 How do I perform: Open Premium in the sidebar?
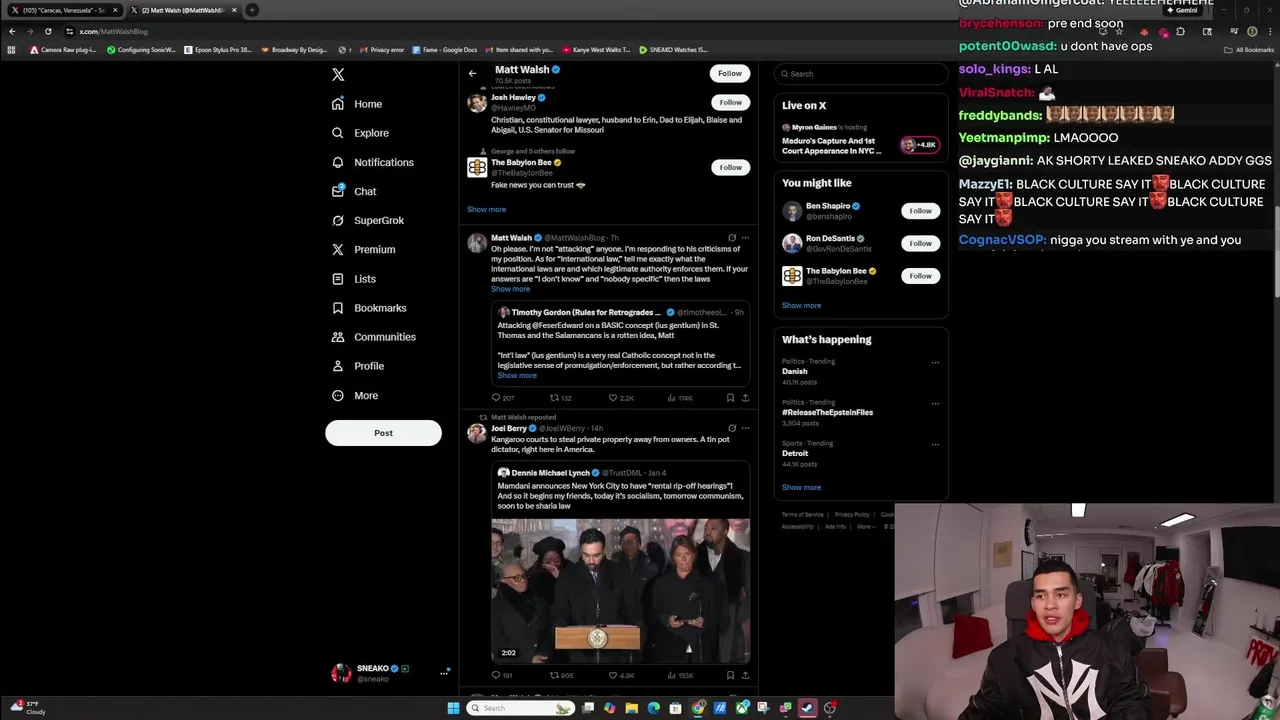coord(363,249)
